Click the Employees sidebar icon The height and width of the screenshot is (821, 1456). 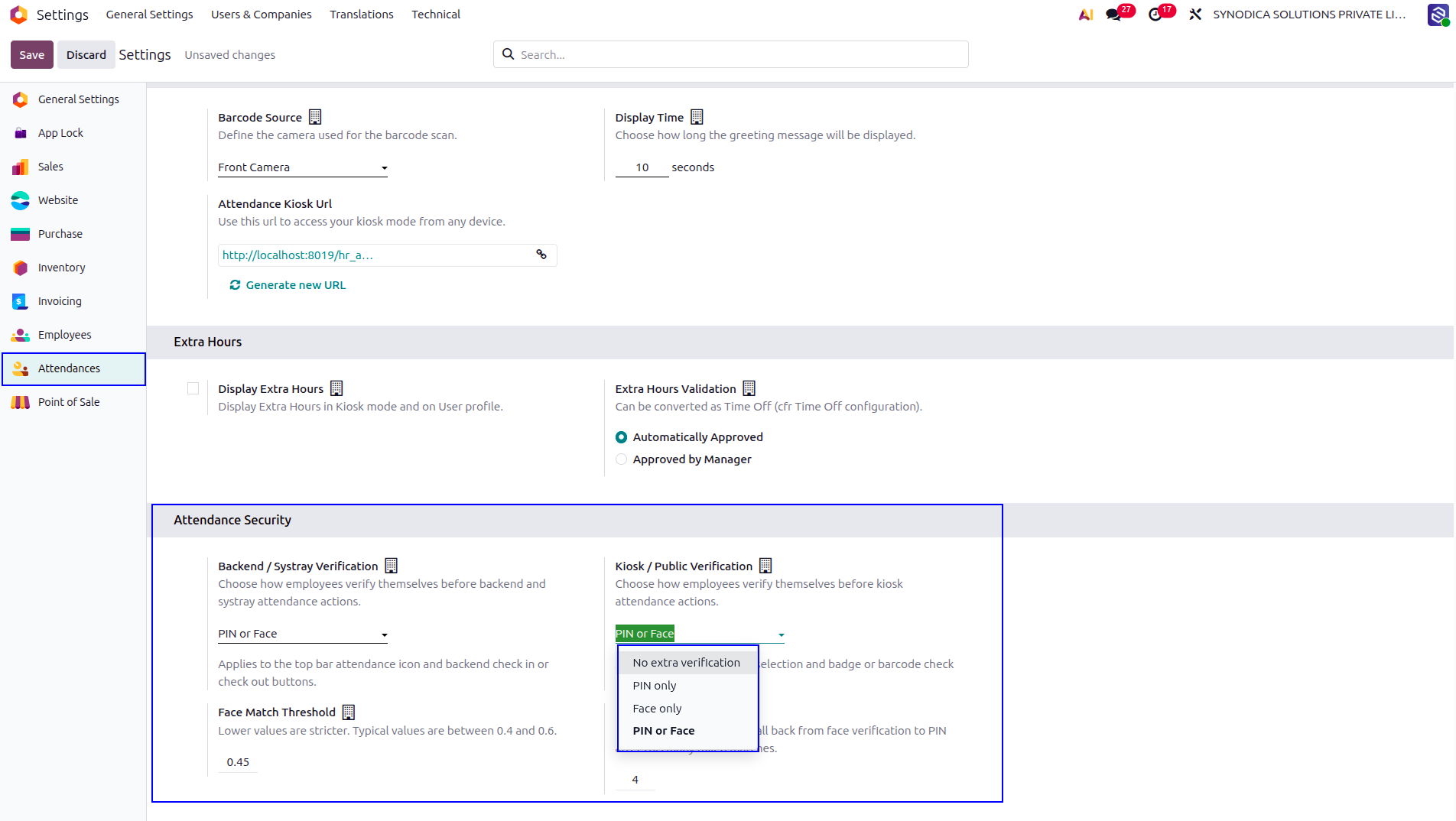21,335
